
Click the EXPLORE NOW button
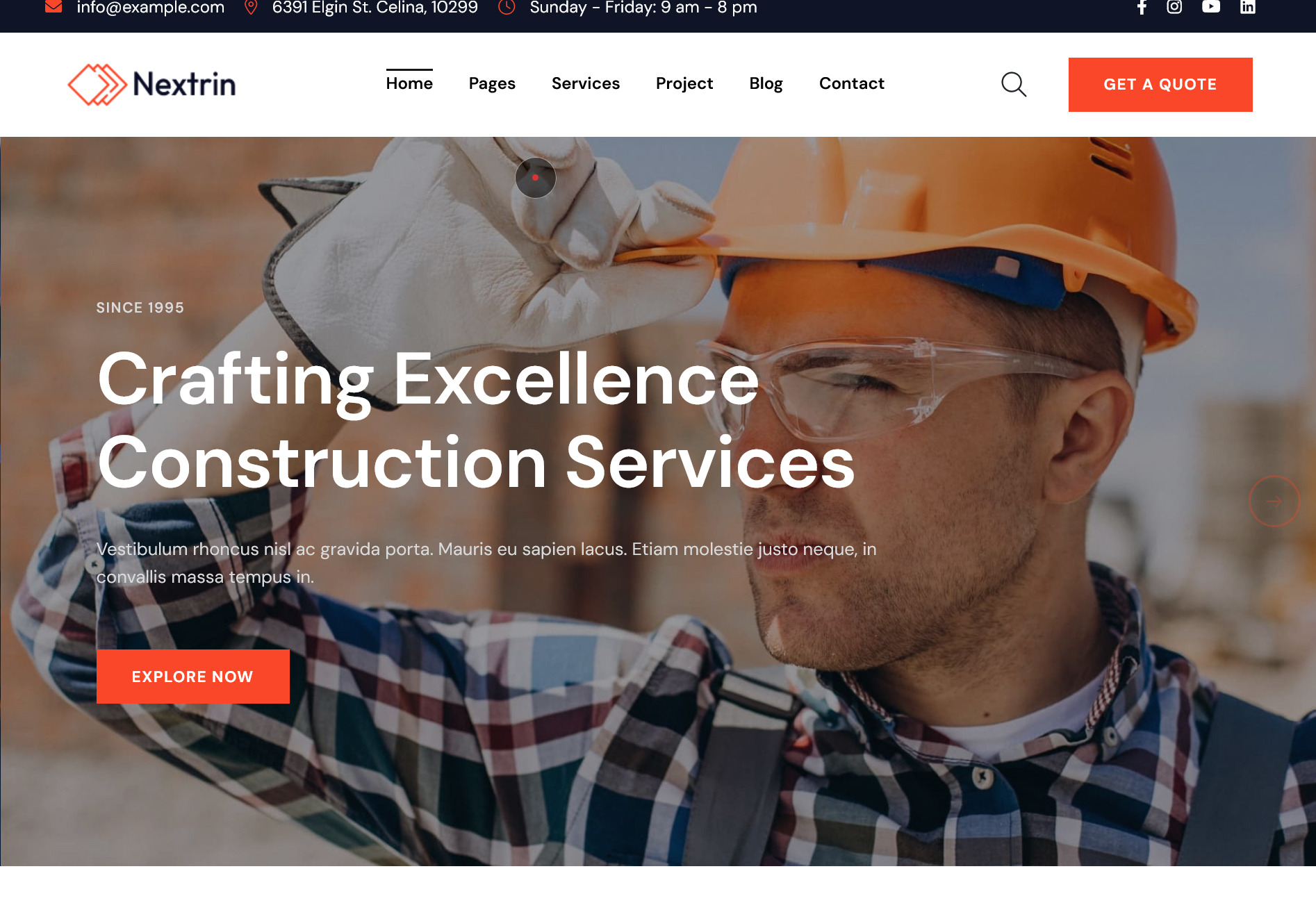coord(193,677)
